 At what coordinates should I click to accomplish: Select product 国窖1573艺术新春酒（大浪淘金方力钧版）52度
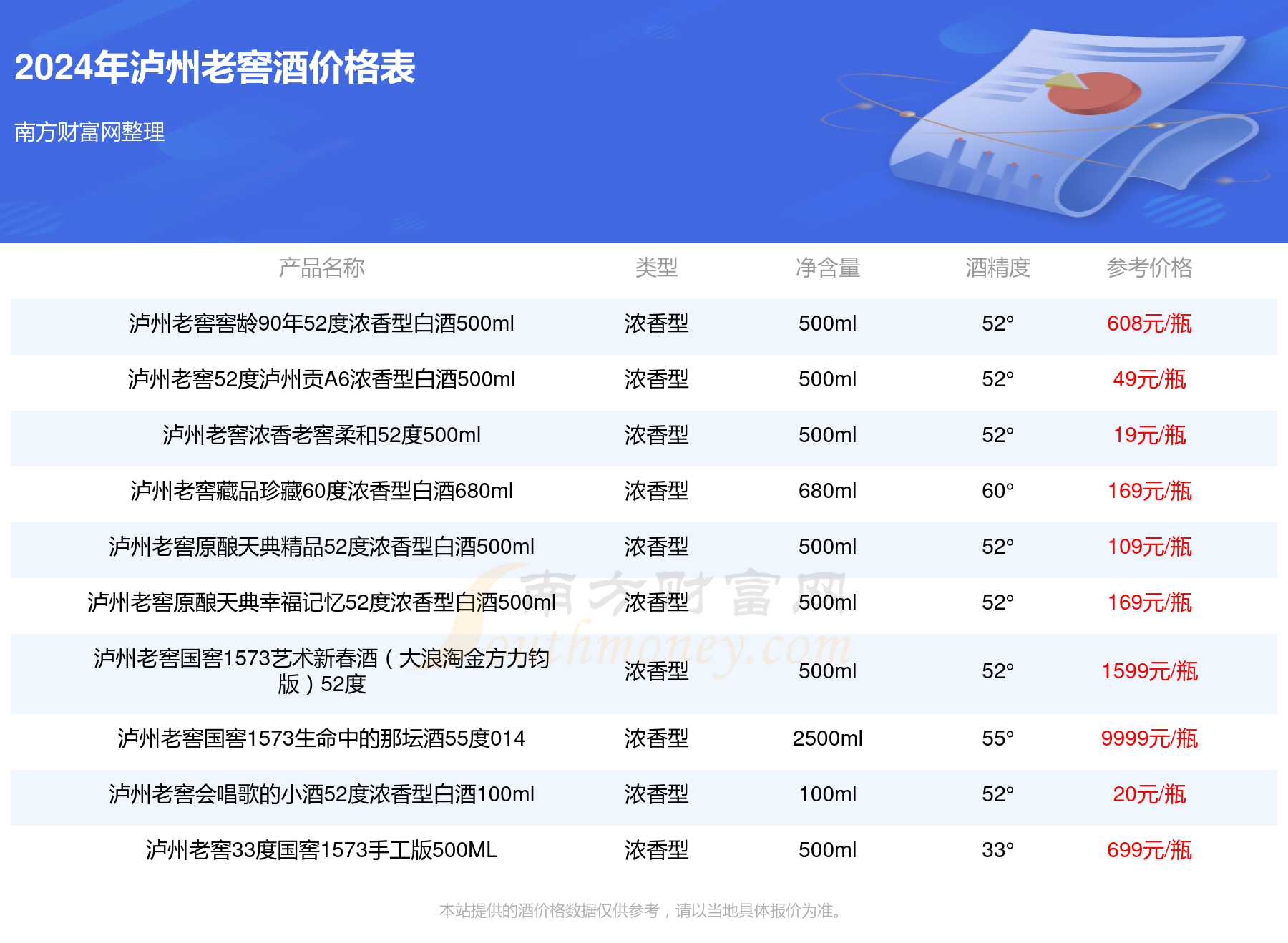[x=321, y=671]
